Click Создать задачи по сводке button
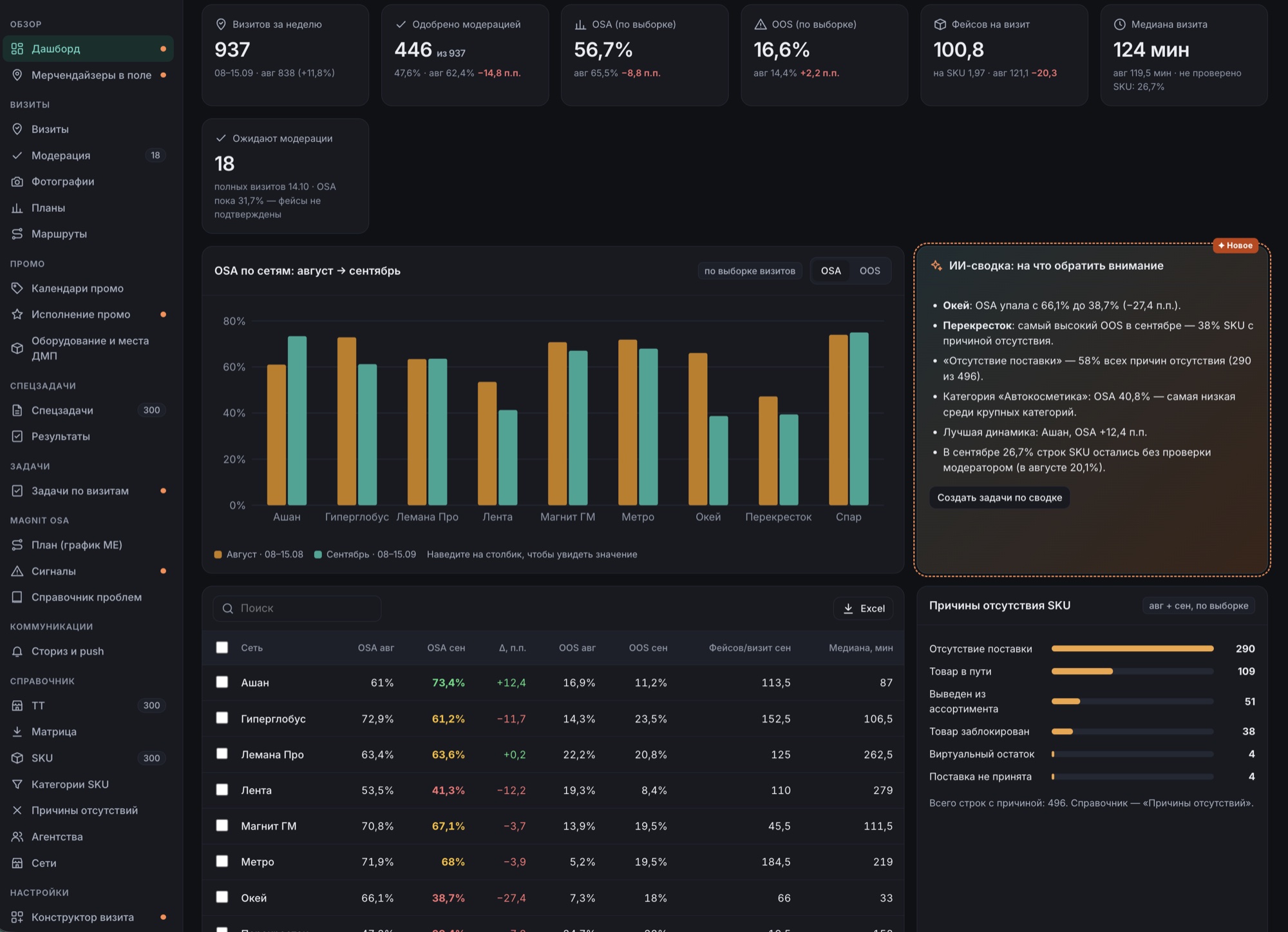This screenshot has width=1288, height=932. [999, 498]
